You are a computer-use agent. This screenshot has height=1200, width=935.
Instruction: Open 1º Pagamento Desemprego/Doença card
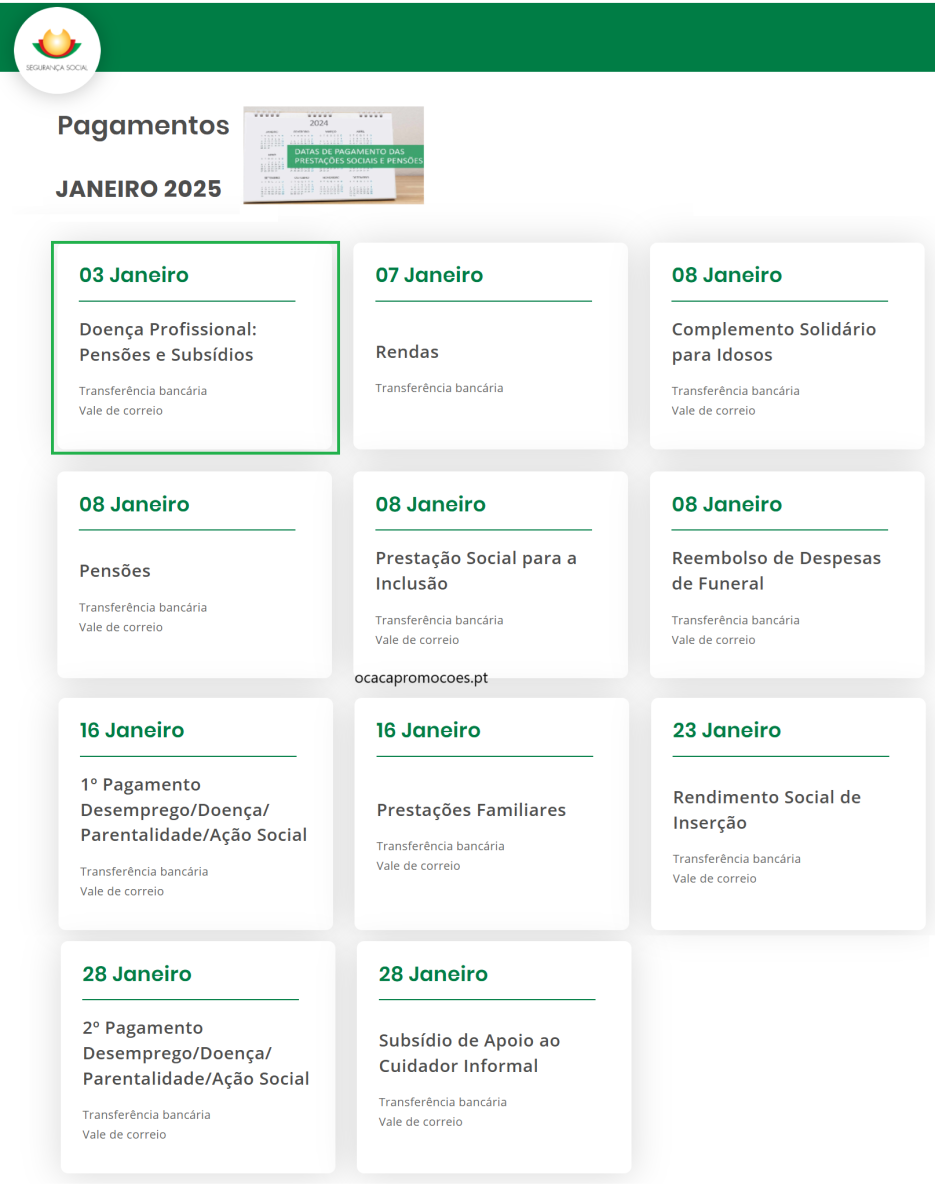[195, 814]
